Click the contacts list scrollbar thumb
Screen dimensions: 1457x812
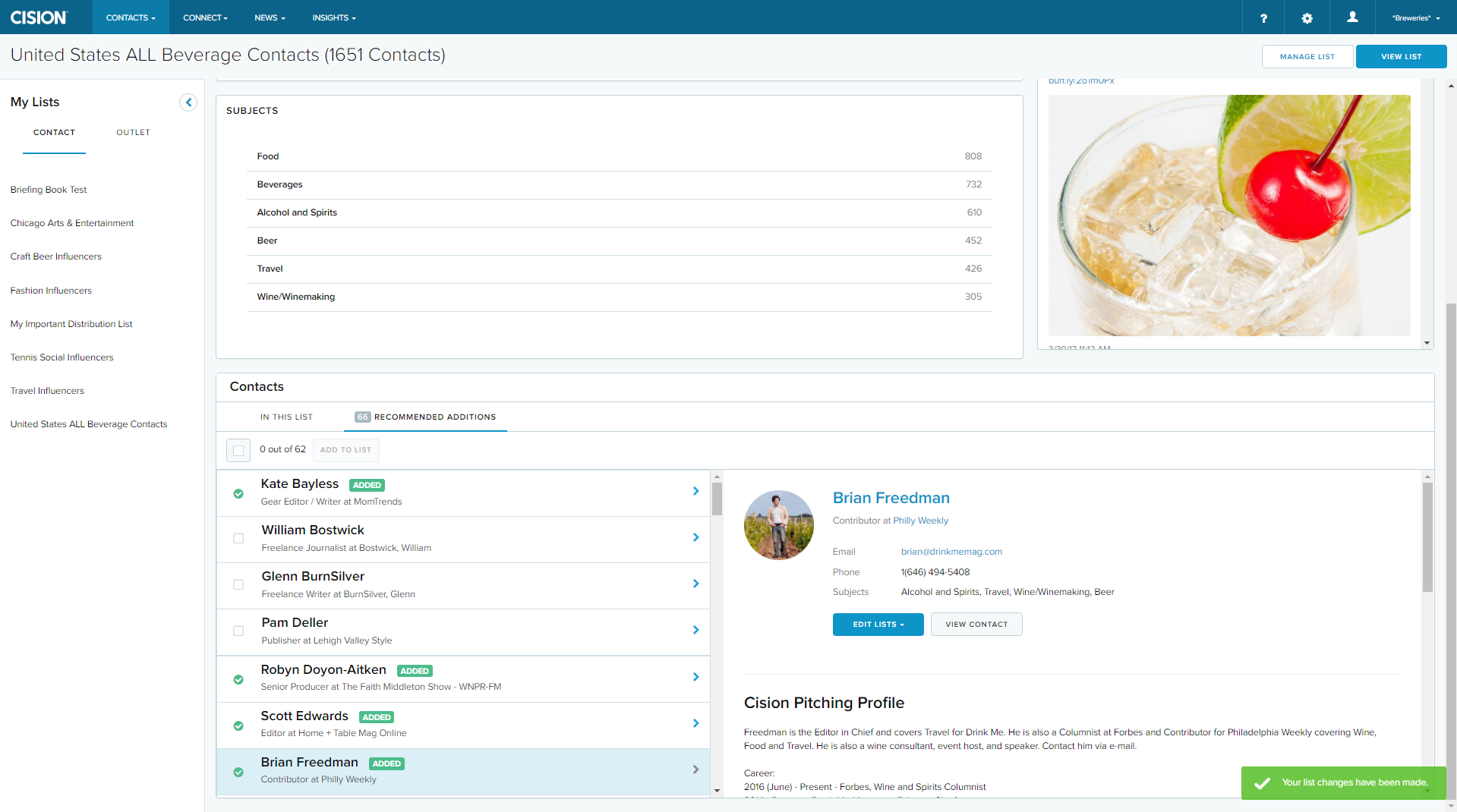[717, 499]
